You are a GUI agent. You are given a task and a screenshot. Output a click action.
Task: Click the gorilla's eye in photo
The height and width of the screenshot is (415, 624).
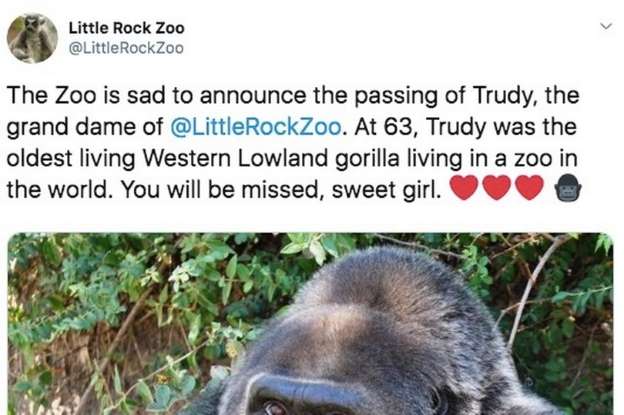(275, 408)
